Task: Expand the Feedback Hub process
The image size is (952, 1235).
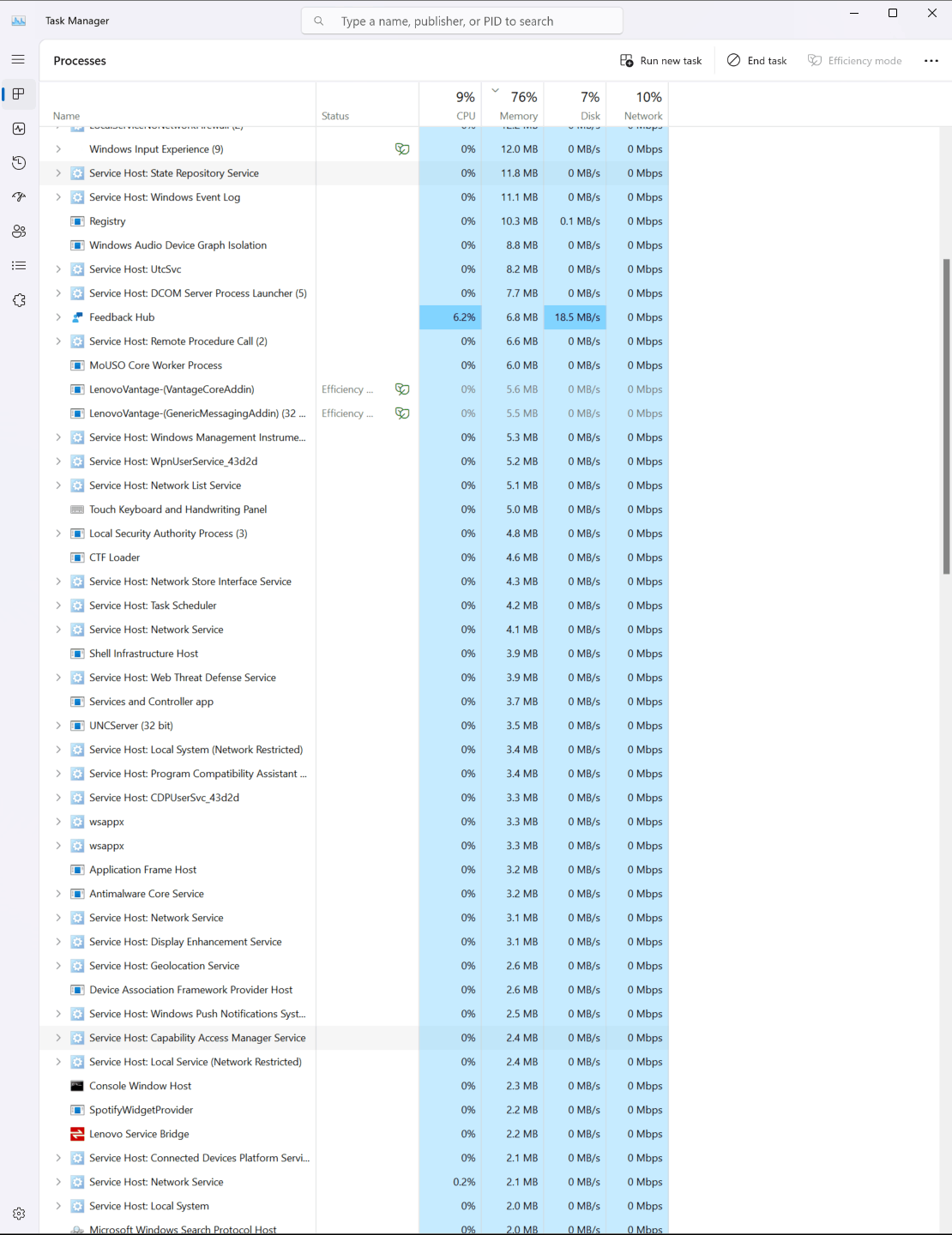Action: tap(58, 317)
